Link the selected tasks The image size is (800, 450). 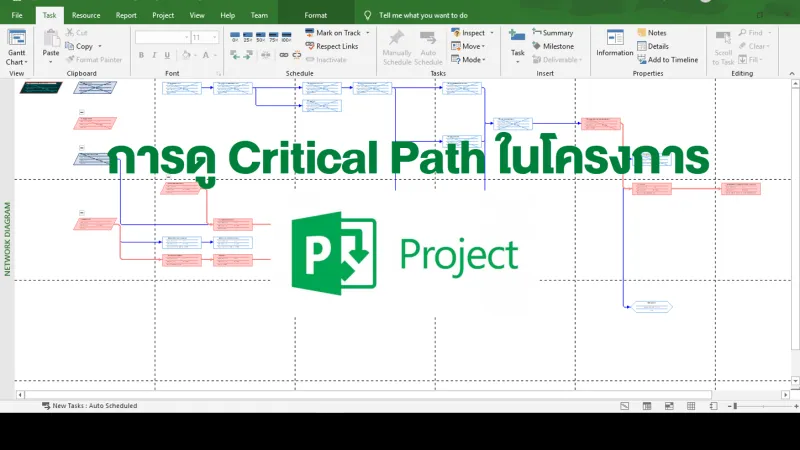point(284,55)
